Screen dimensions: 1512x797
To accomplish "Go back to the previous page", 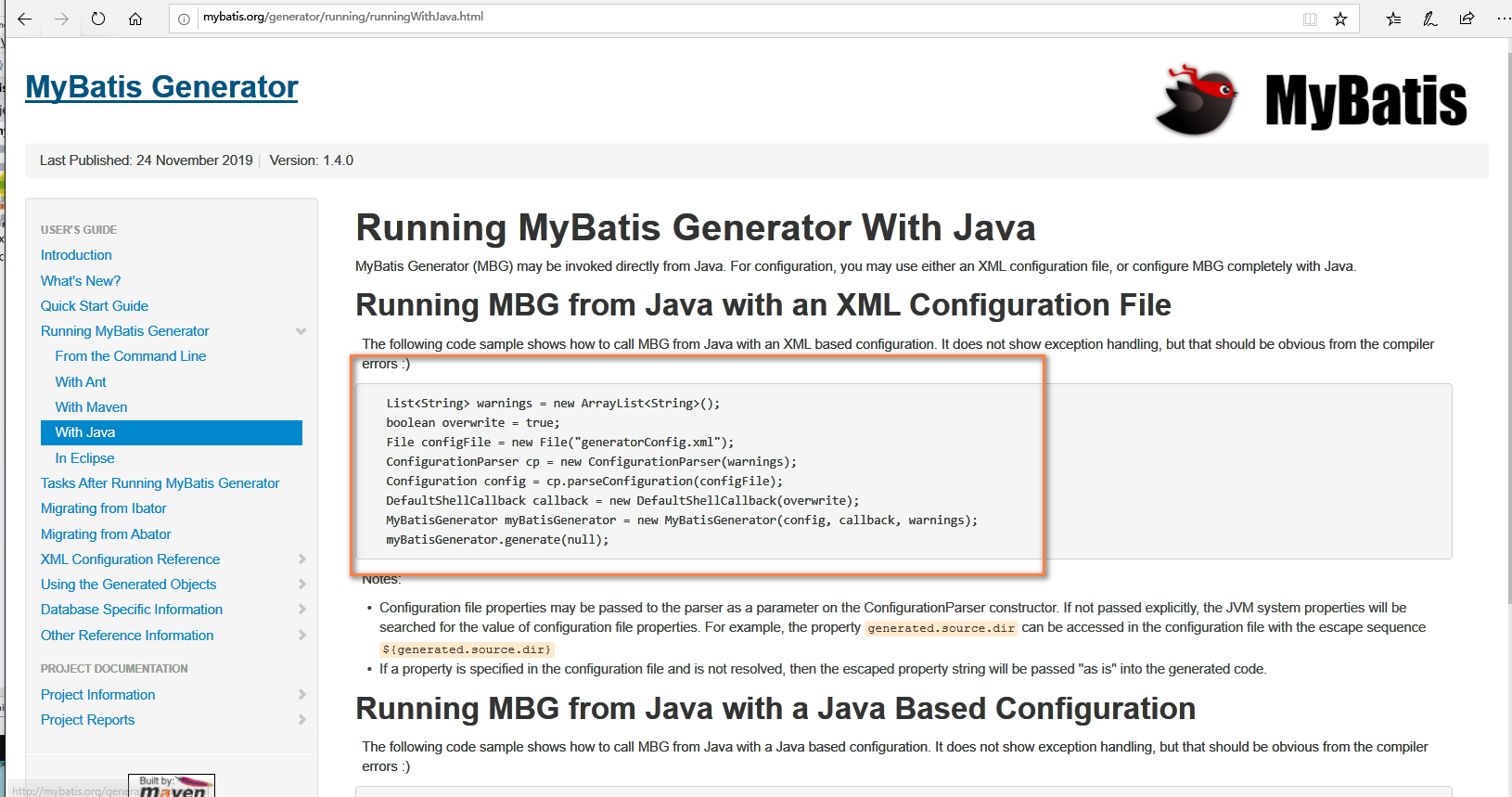I will click(25, 19).
